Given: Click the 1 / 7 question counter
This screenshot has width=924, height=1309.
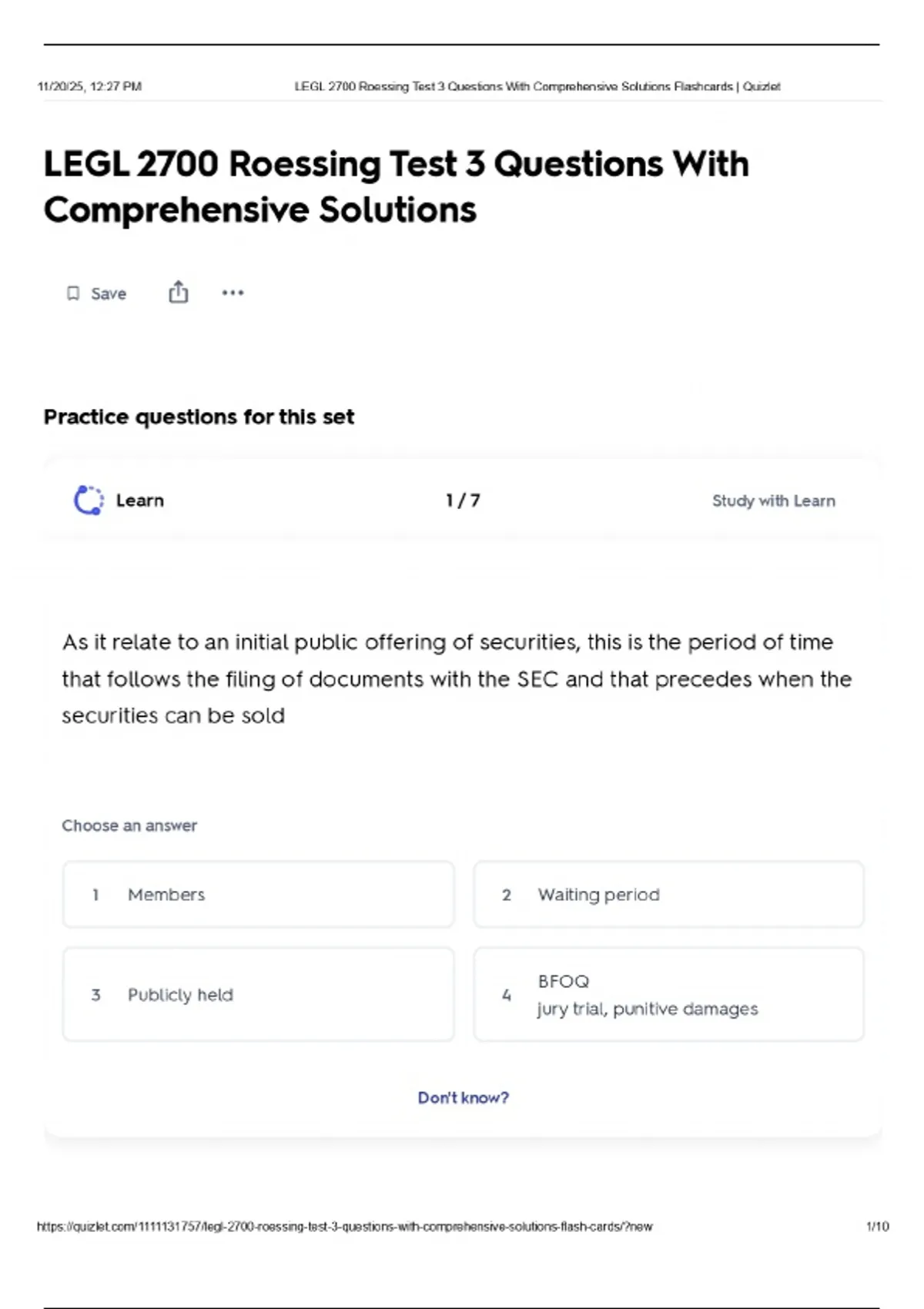Looking at the screenshot, I should pyautogui.click(x=463, y=500).
